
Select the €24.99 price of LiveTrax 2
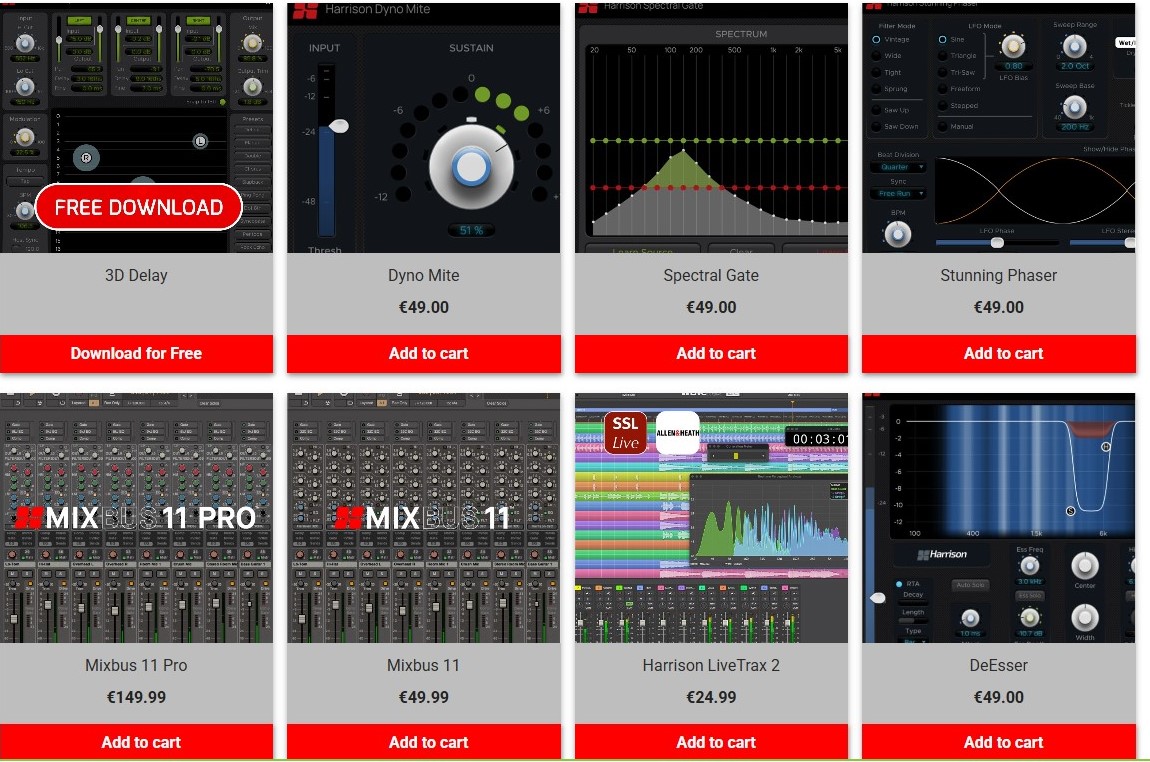(711, 697)
